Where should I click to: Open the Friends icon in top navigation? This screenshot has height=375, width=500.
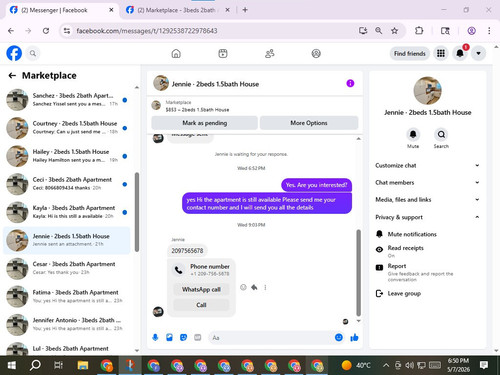pyautogui.click(x=269, y=53)
